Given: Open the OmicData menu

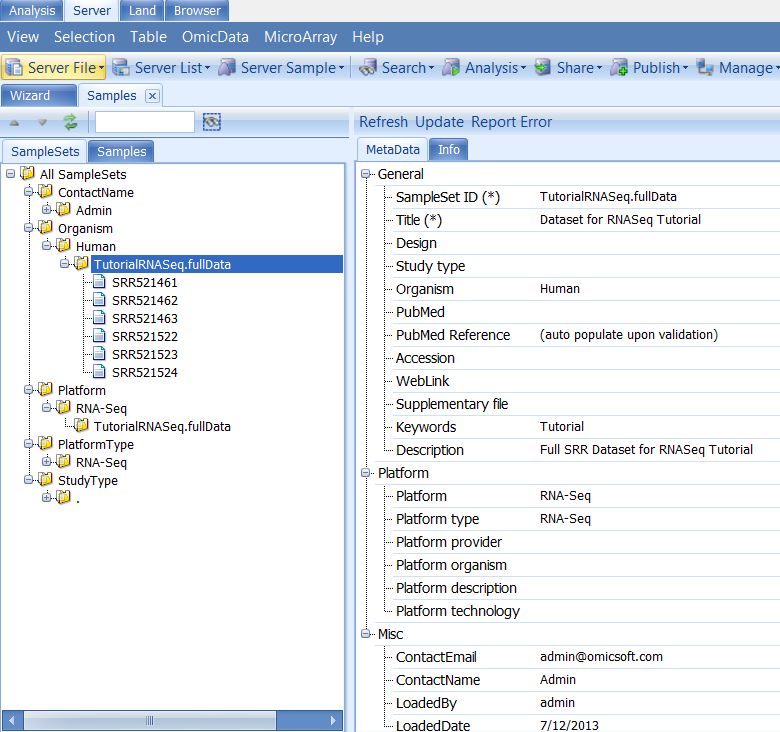Looking at the screenshot, I should click(x=215, y=37).
